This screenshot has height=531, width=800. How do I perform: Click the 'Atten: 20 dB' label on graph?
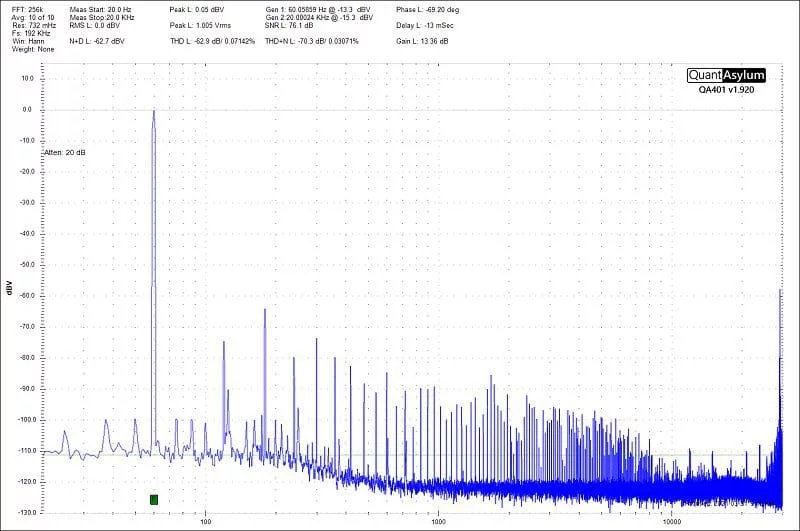(x=65, y=153)
